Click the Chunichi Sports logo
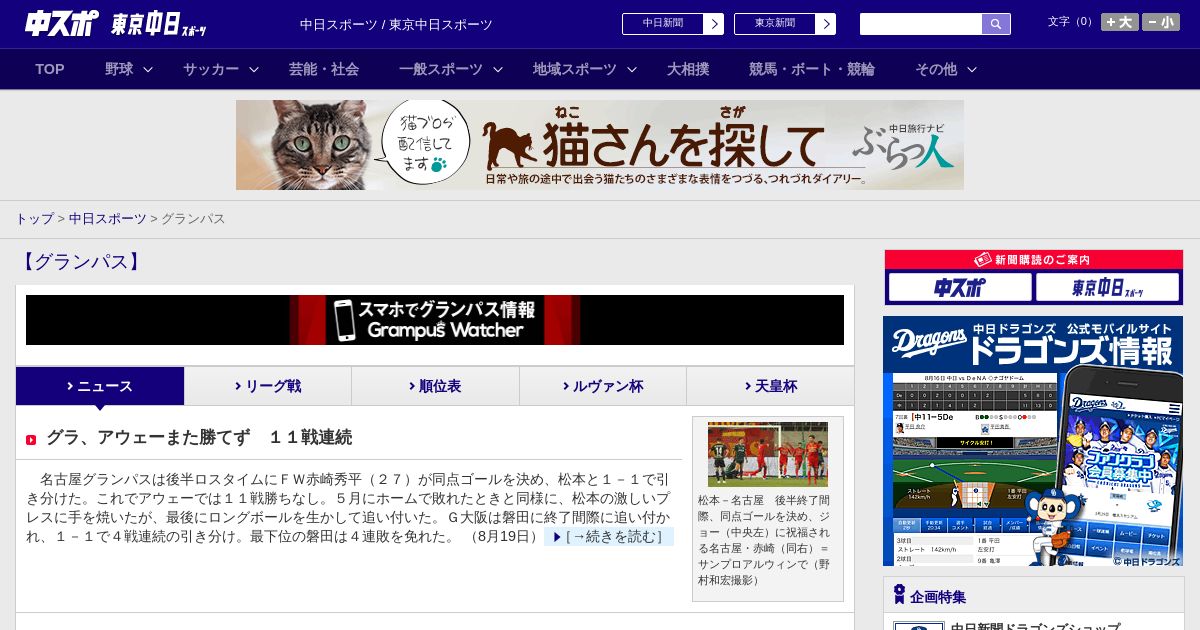This screenshot has height=630, width=1200. point(62,24)
